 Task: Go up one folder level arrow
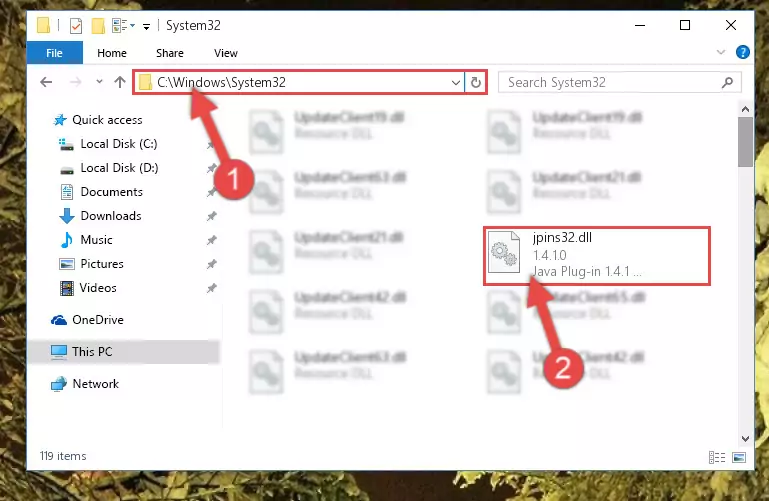120,82
